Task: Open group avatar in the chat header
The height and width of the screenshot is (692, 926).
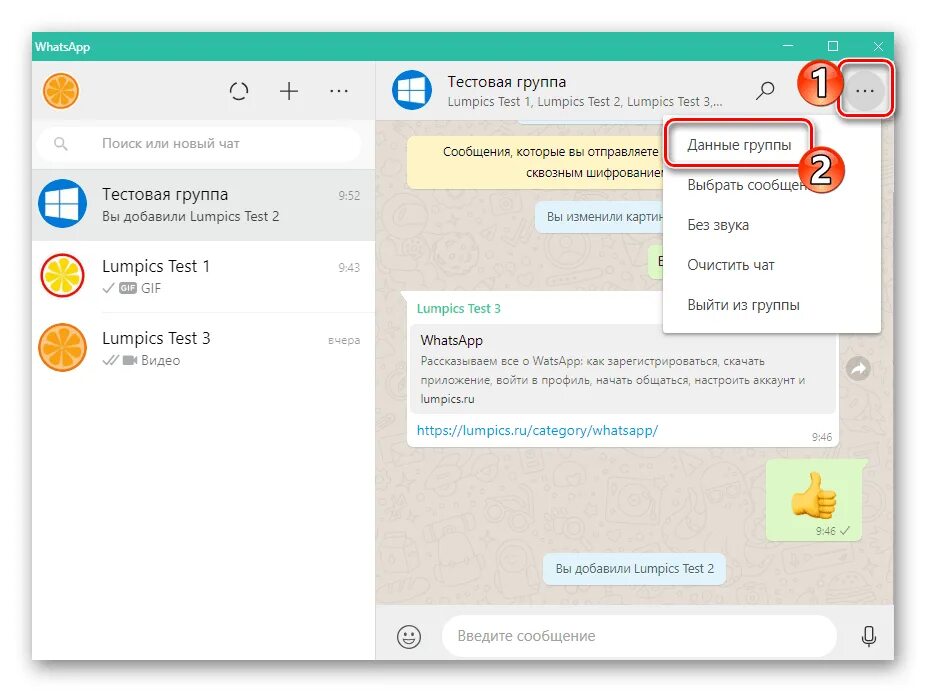Action: coord(412,90)
